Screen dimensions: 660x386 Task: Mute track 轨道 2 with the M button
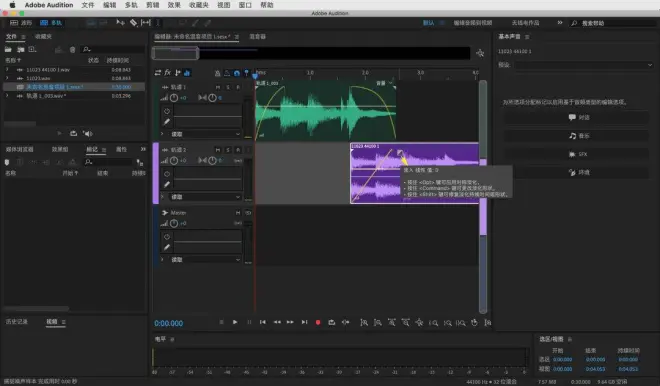218,150
